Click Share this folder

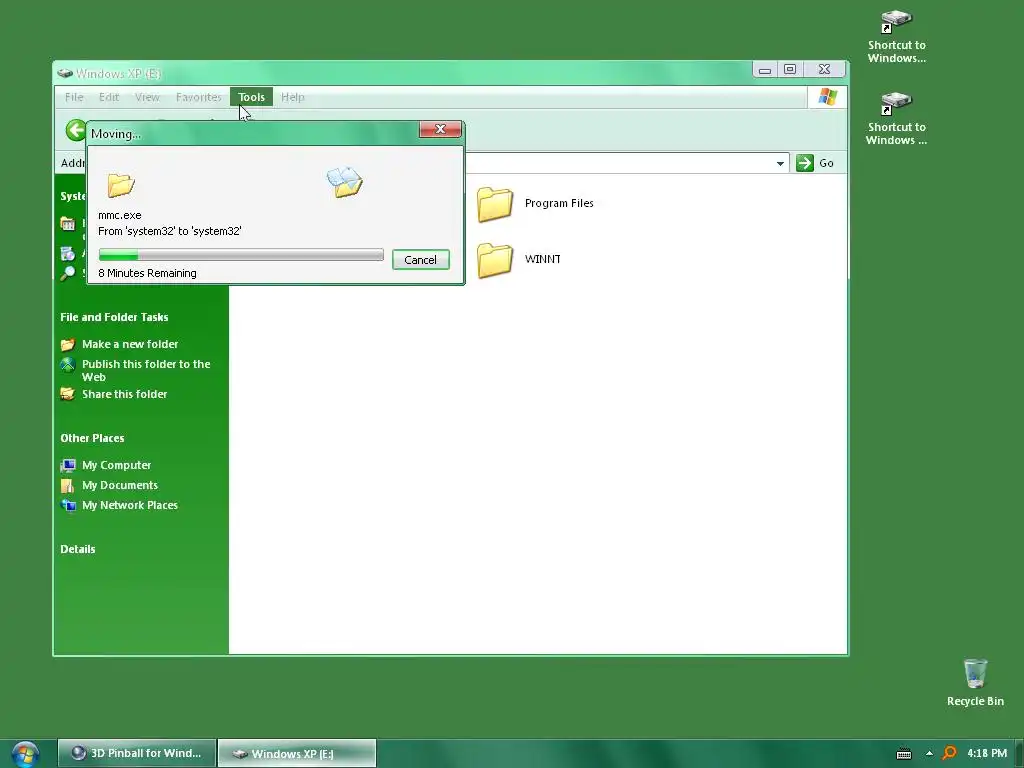click(x=124, y=394)
